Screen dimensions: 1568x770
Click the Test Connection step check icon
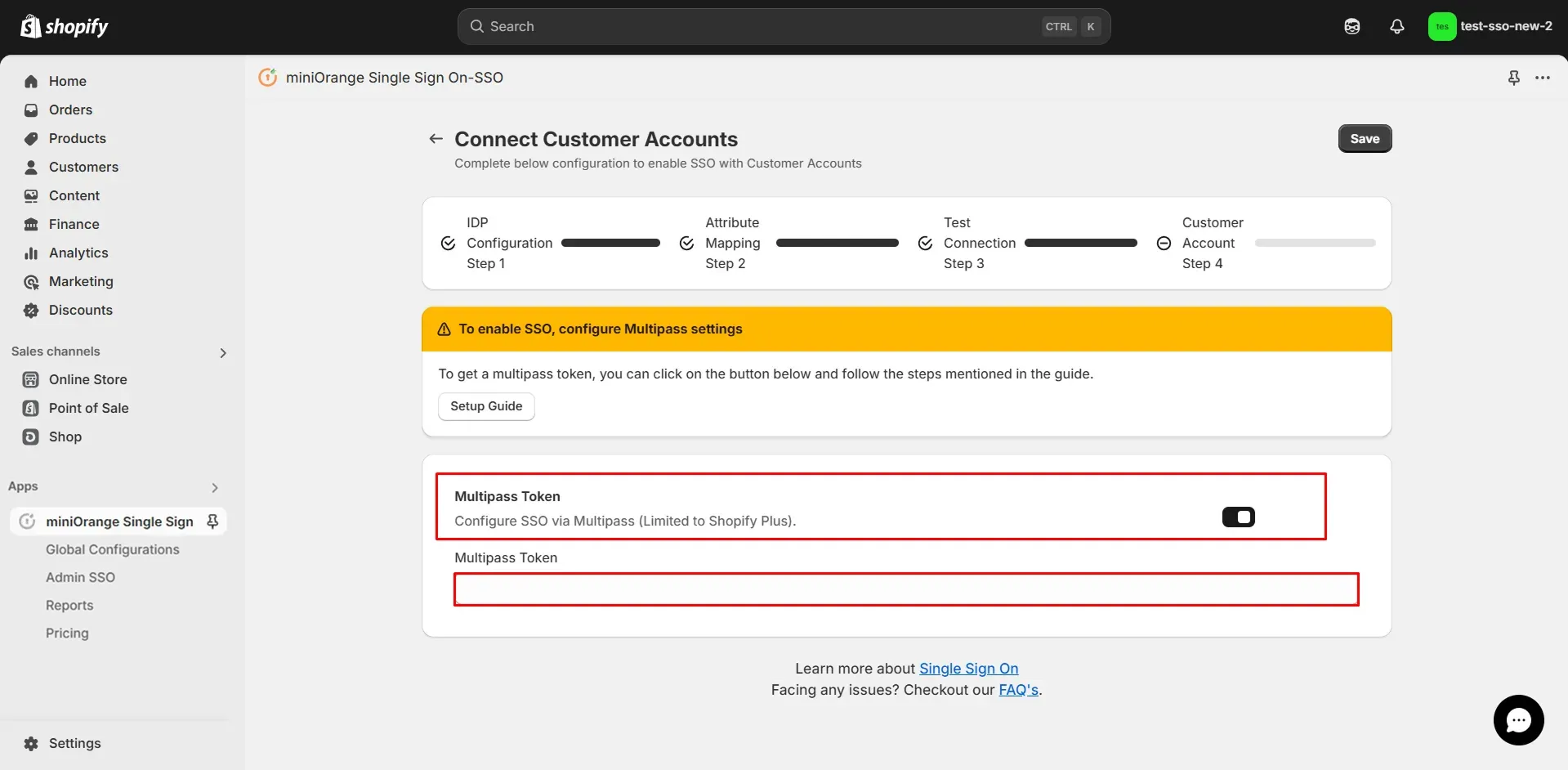[x=925, y=243]
